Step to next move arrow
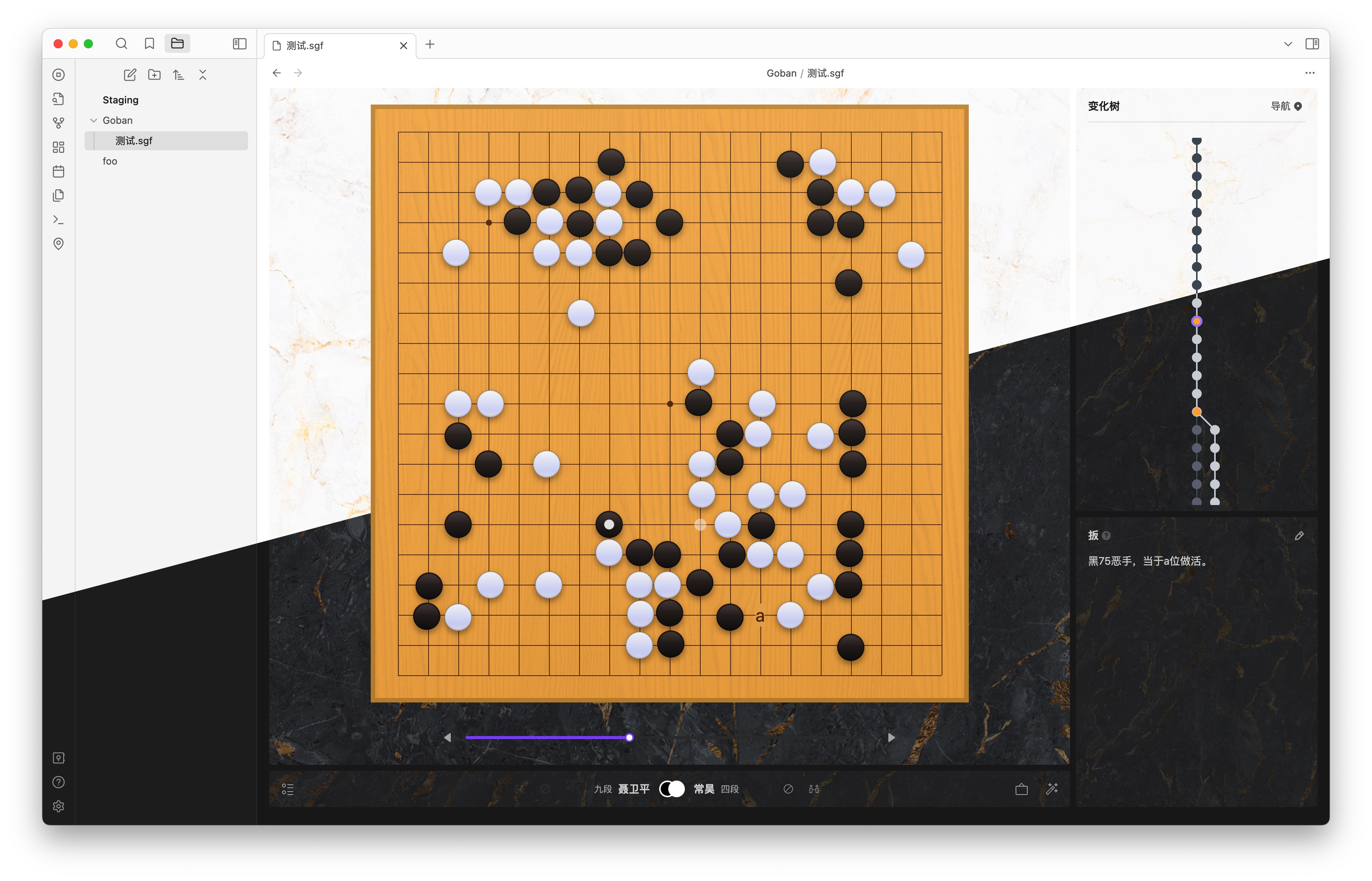 [891, 738]
